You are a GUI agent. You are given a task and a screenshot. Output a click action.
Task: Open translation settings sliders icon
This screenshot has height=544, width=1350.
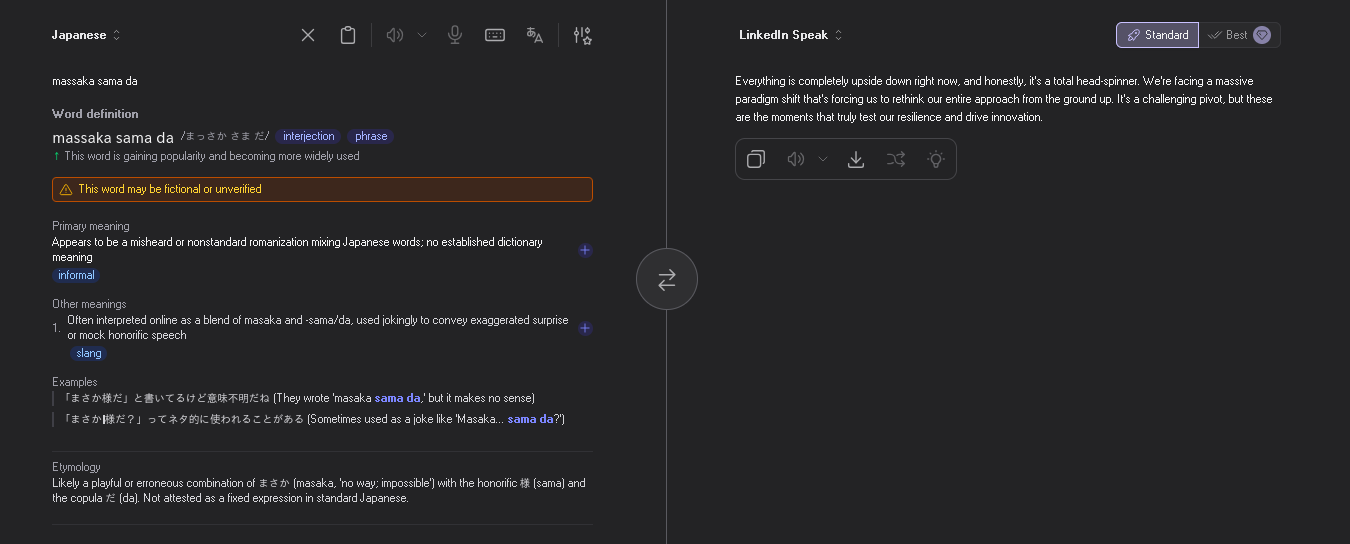click(x=583, y=35)
